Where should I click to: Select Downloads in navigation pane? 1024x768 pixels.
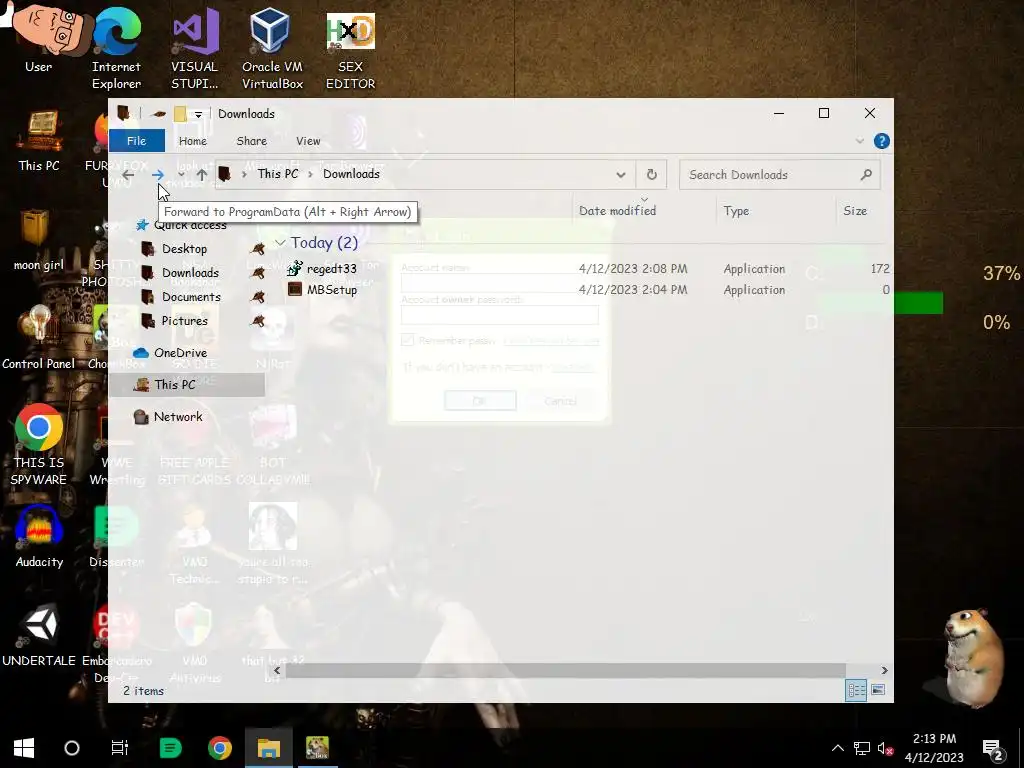pos(190,273)
